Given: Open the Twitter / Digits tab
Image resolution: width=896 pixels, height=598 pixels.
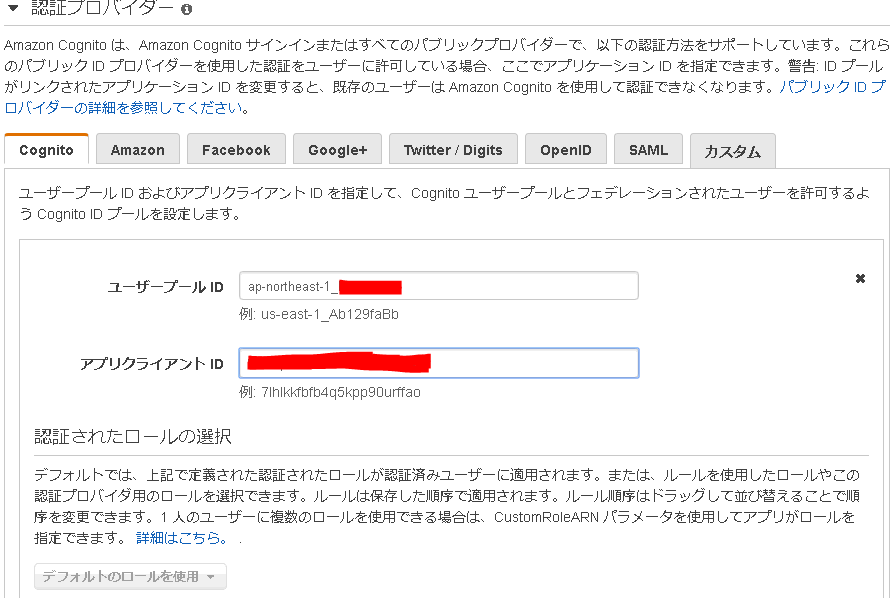Looking at the screenshot, I should point(453,150).
